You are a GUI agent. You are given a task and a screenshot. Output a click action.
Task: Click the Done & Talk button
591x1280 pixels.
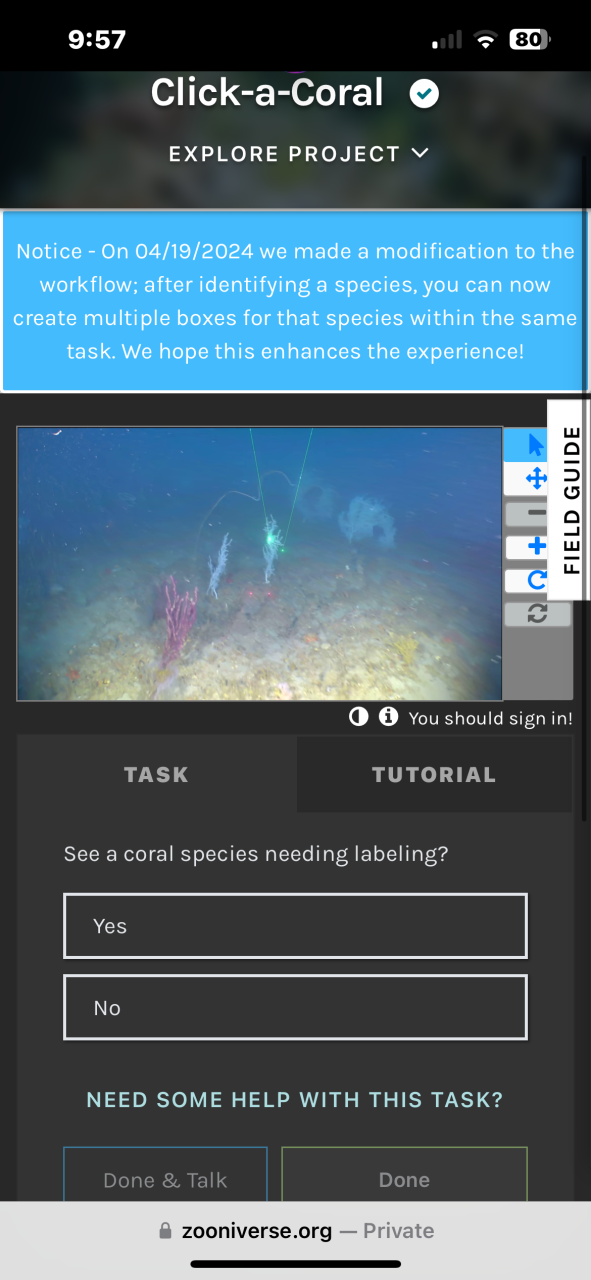click(x=166, y=1174)
